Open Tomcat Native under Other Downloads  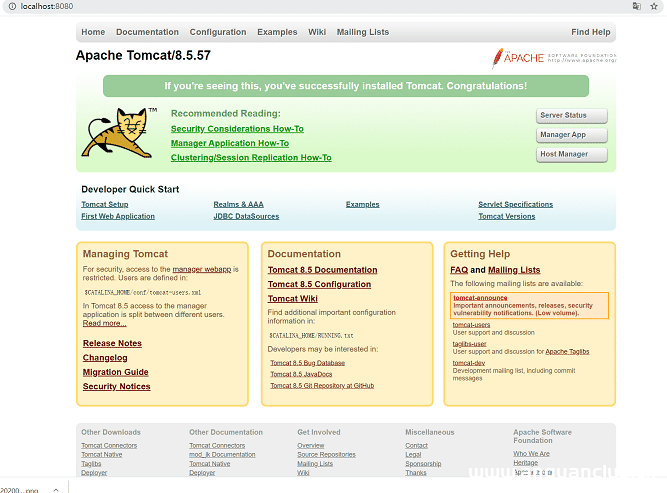click(x=102, y=455)
